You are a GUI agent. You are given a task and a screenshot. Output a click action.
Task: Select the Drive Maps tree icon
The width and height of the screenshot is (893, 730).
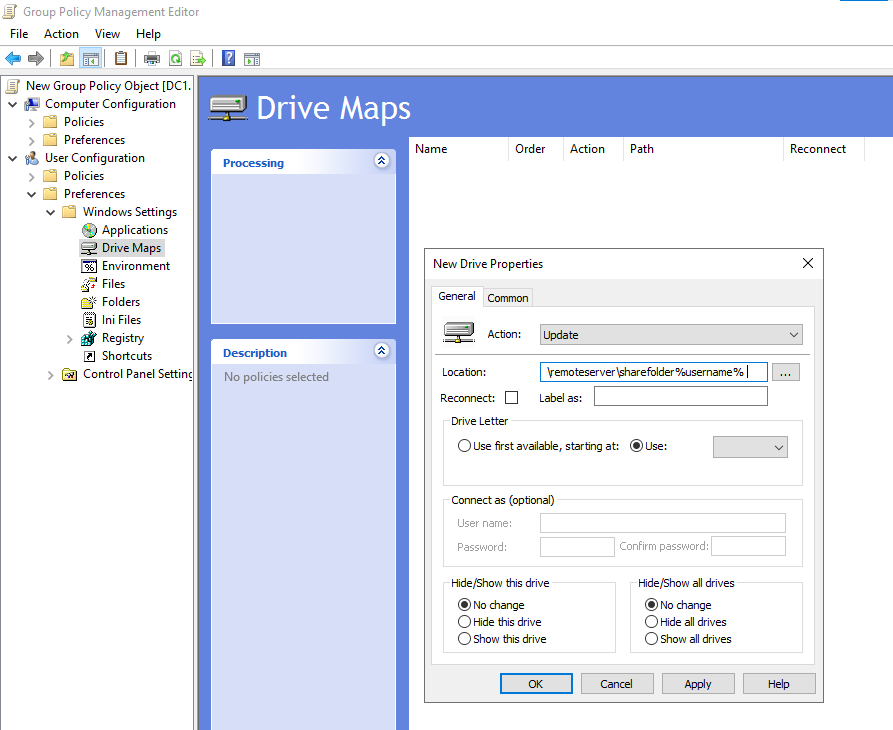click(x=89, y=248)
